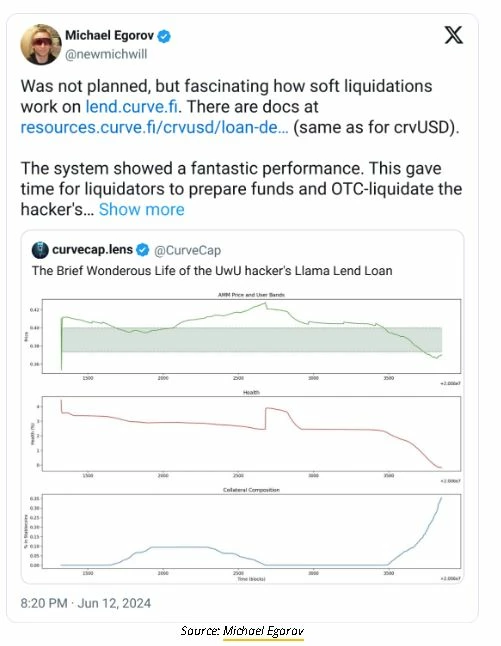Click Michael Egorov's blue verified badge
This screenshot has width=501, height=646.
point(164,36)
